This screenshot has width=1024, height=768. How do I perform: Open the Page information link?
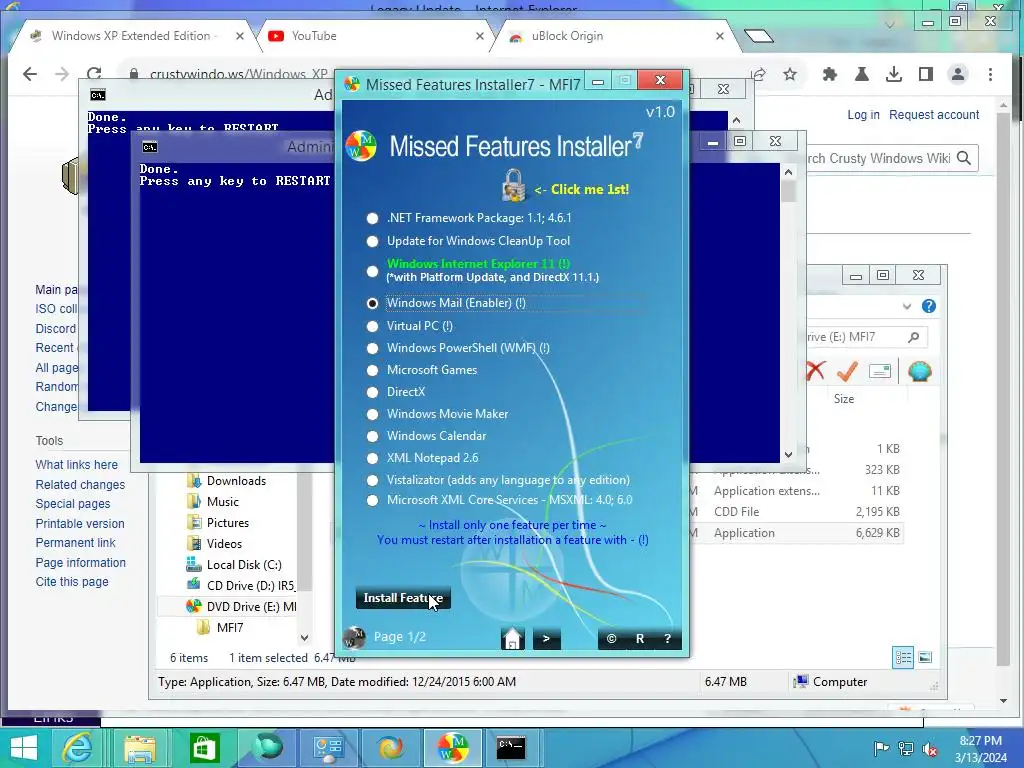tap(80, 563)
